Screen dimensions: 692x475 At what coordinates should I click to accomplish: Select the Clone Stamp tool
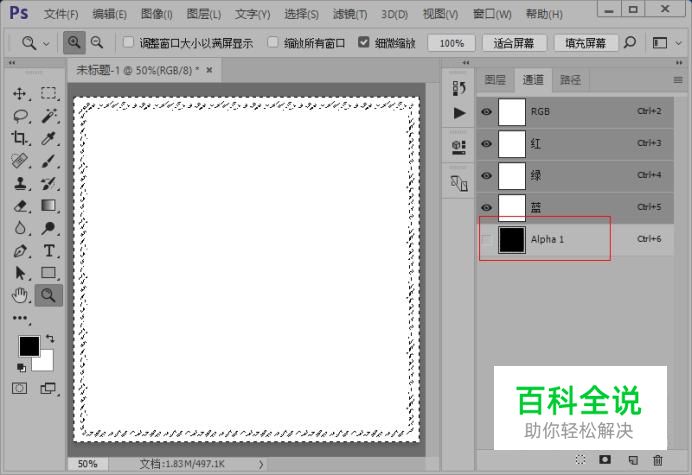pyautogui.click(x=19, y=183)
